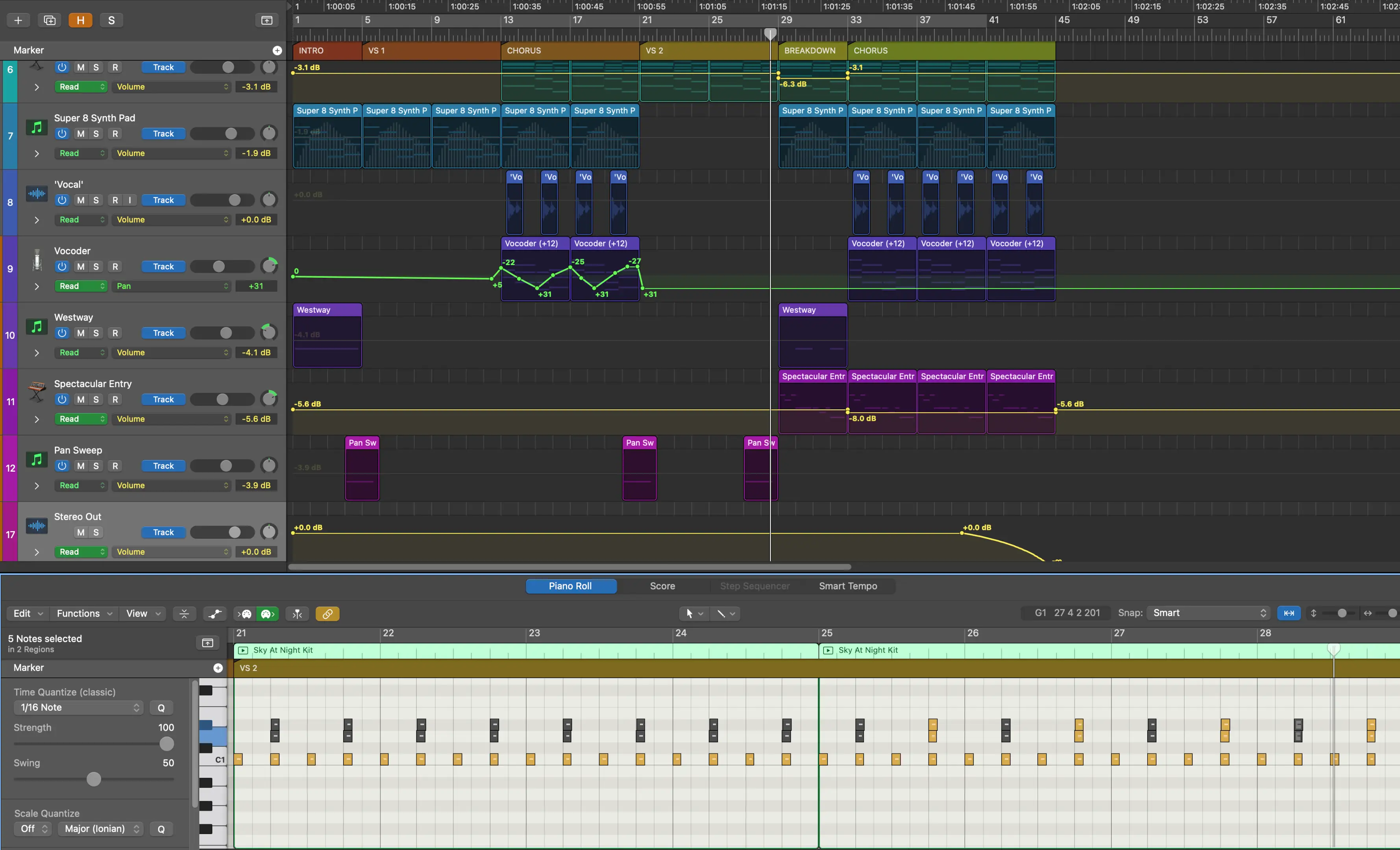
Task: Expand the Spectacular Entry track automation
Action: click(x=35, y=418)
